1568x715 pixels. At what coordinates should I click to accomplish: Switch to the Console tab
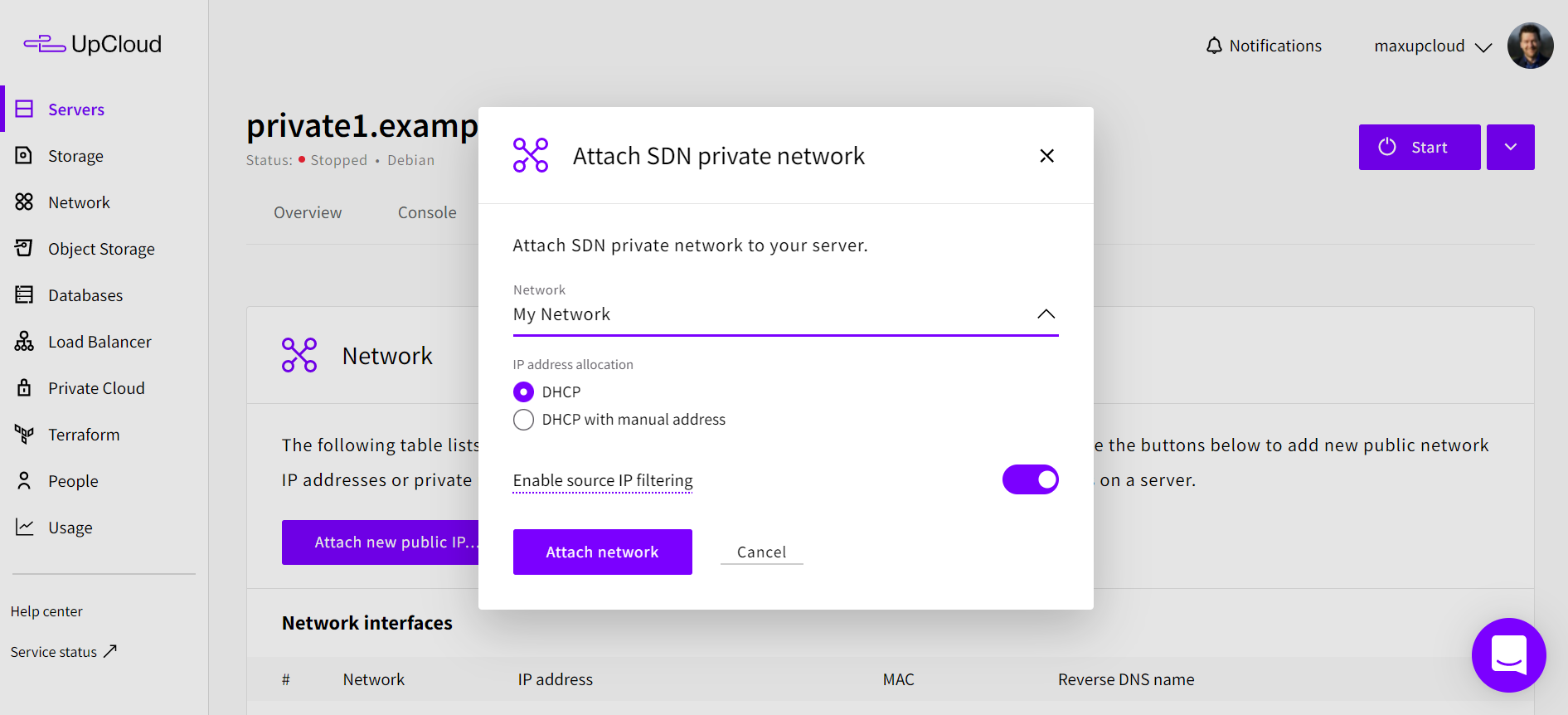pyautogui.click(x=427, y=212)
